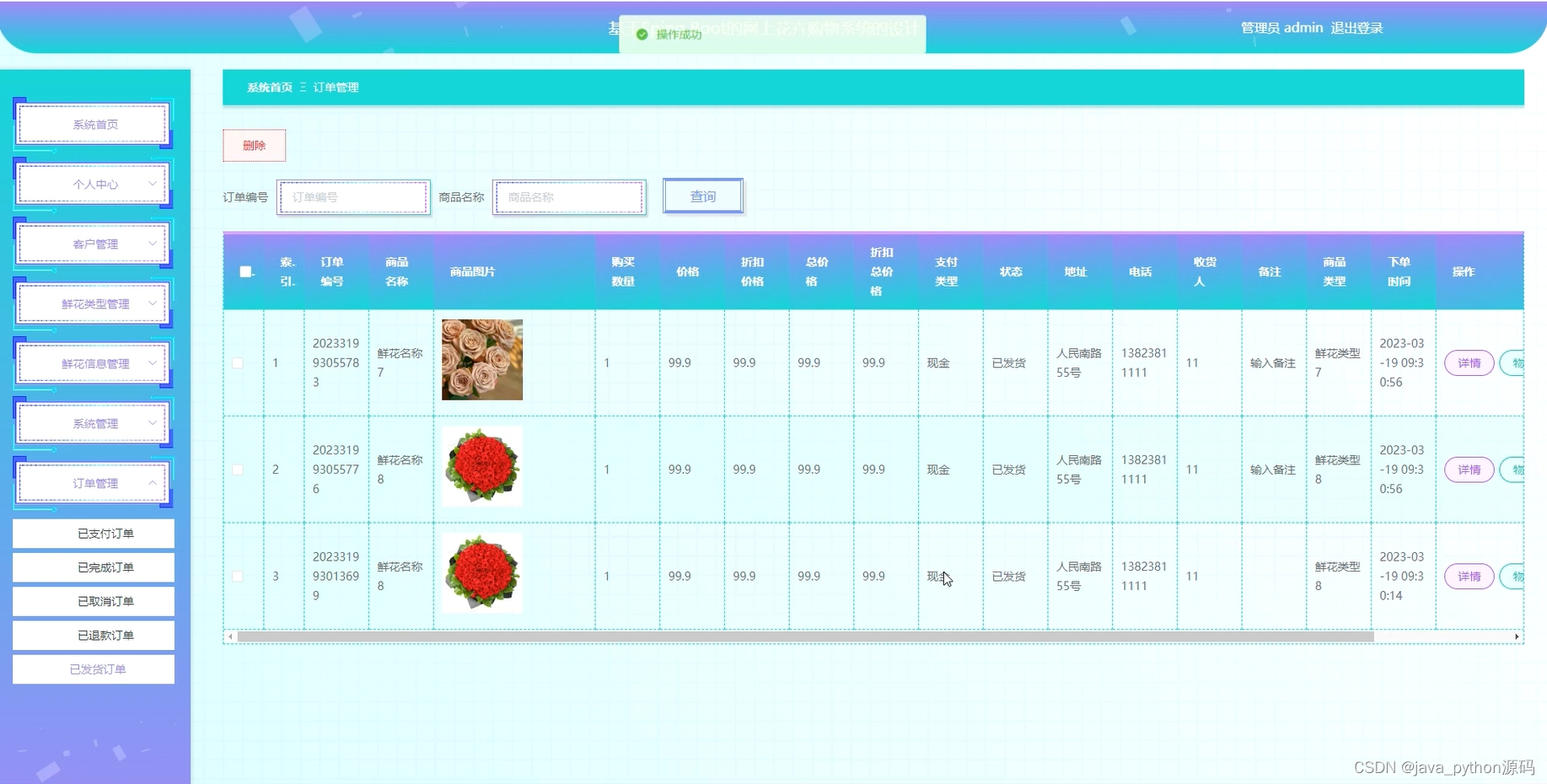Open 已完成订单 submenu item
Viewport: 1547px width, 784px height.
94,567
